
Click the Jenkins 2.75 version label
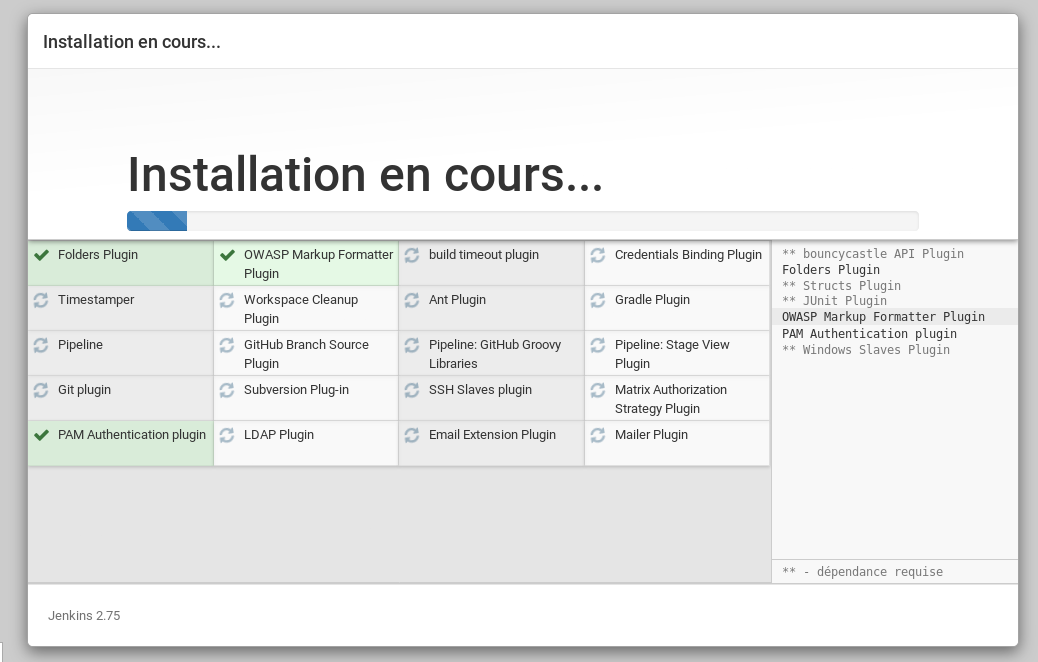(x=83, y=616)
